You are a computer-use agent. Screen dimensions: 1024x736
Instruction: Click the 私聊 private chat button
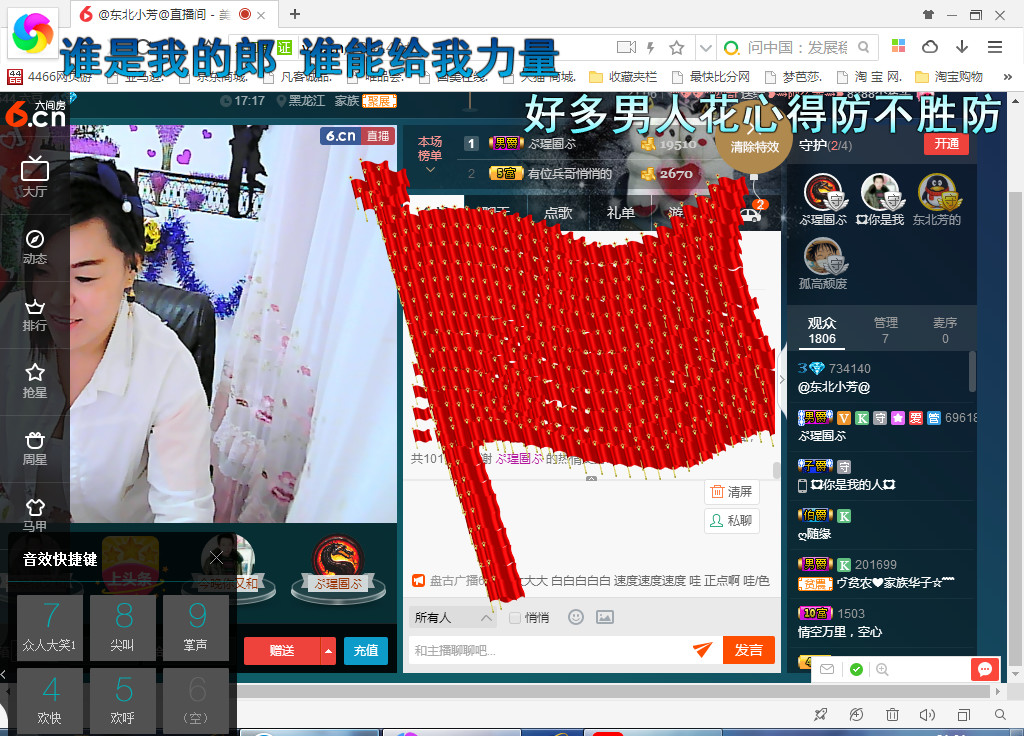tap(731, 520)
